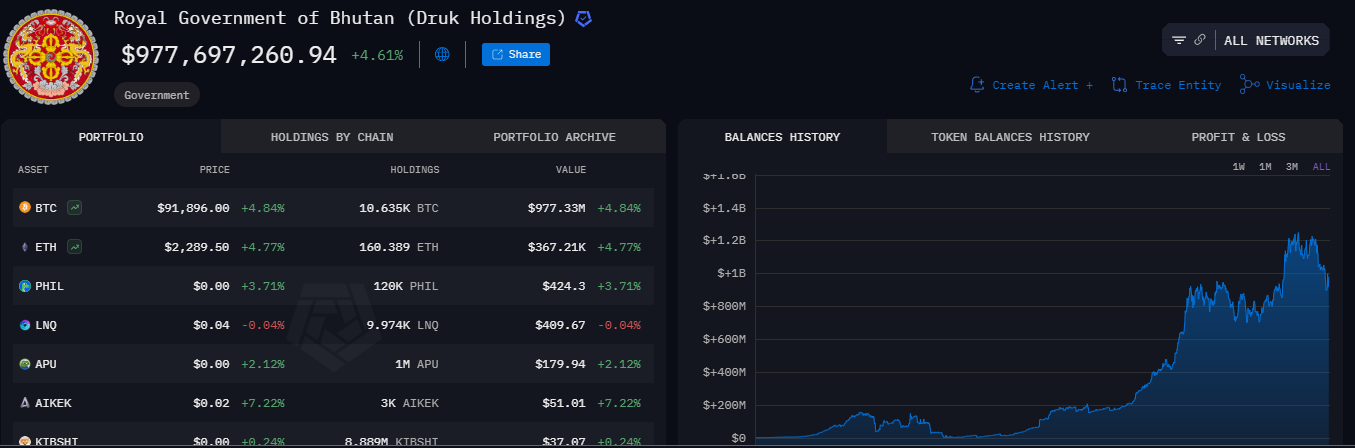Click the PHIL token icon
The image size is (1355, 448).
coord(25,286)
